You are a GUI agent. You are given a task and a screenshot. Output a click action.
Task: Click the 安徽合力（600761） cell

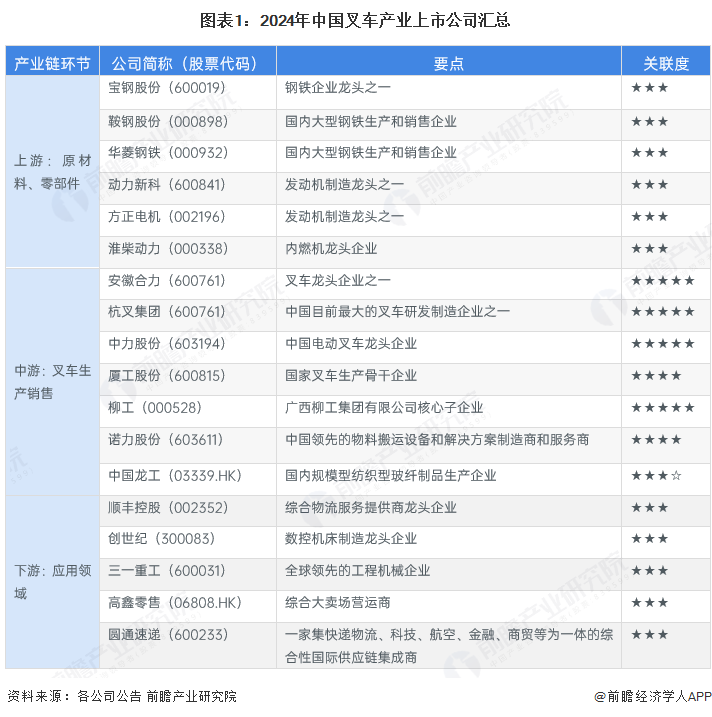point(188,284)
